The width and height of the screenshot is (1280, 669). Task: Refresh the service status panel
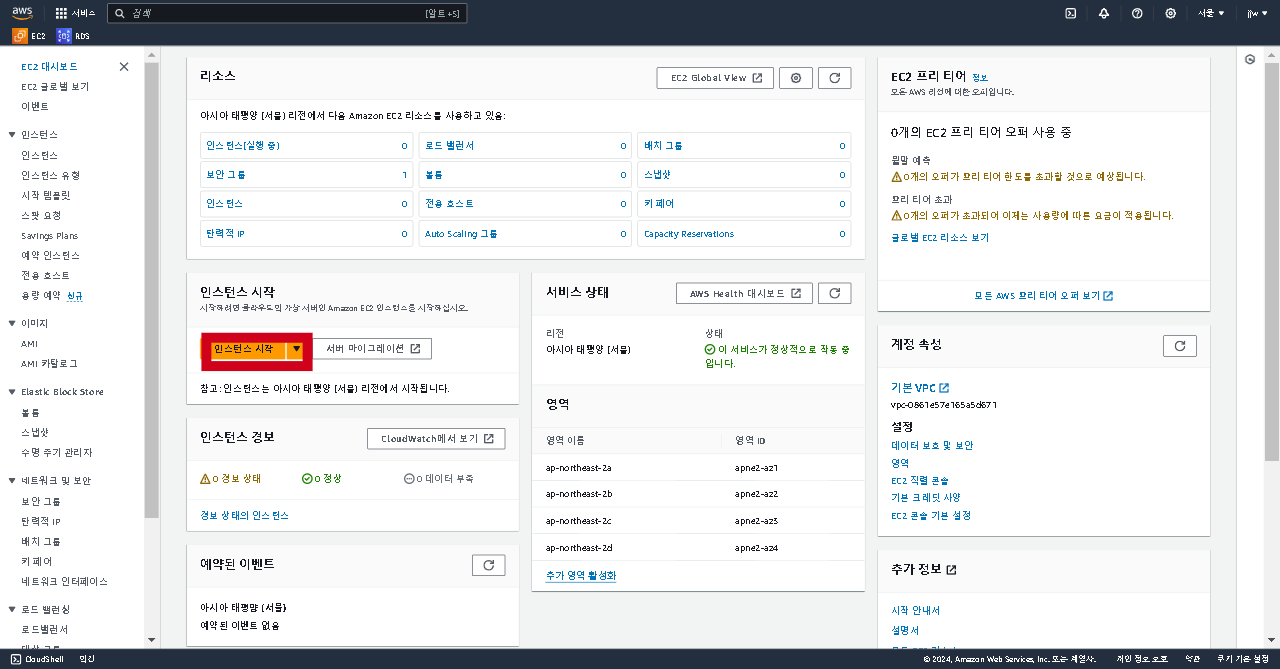point(835,293)
